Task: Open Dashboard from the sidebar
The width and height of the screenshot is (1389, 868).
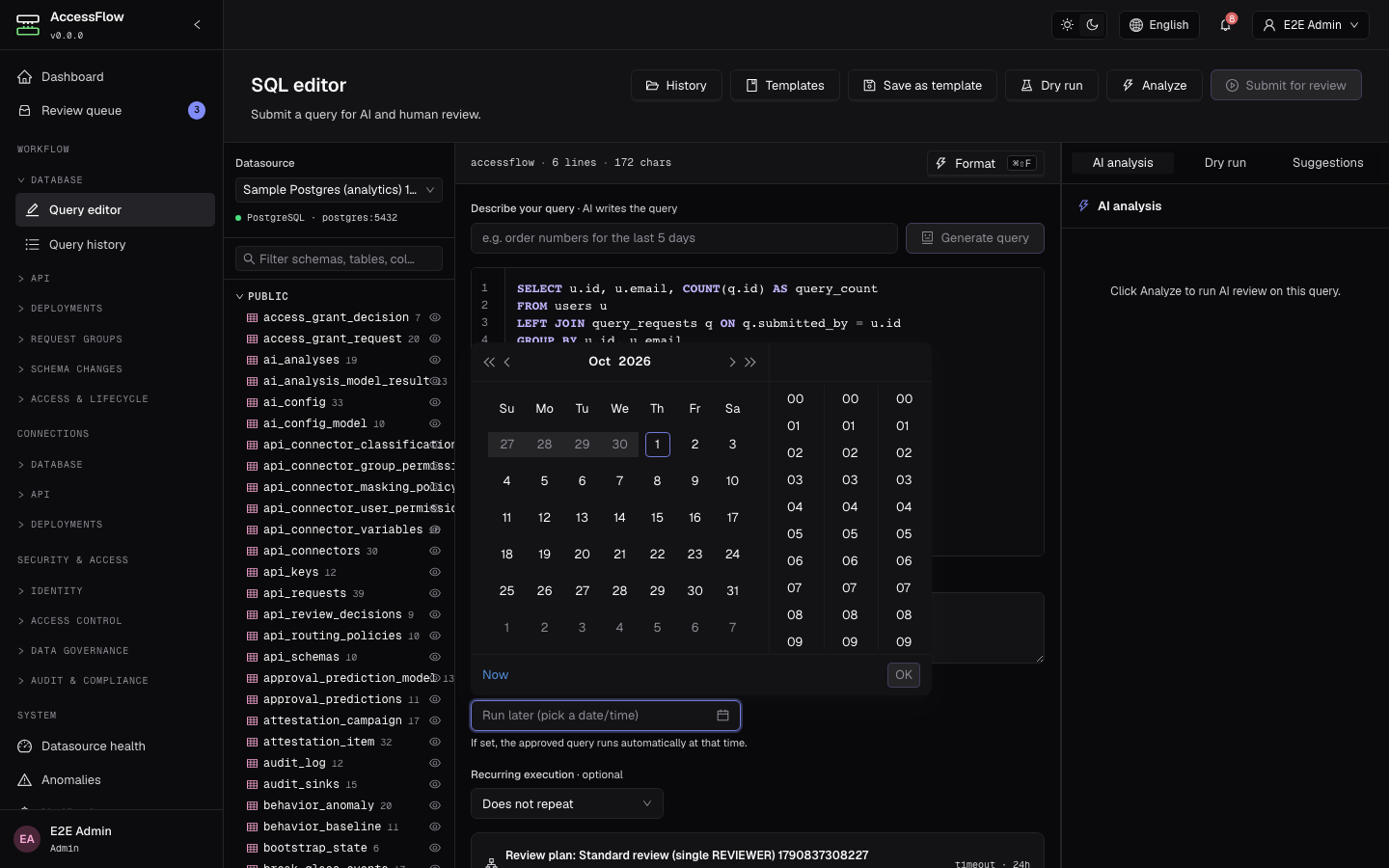Action: pyautogui.click(x=112, y=77)
